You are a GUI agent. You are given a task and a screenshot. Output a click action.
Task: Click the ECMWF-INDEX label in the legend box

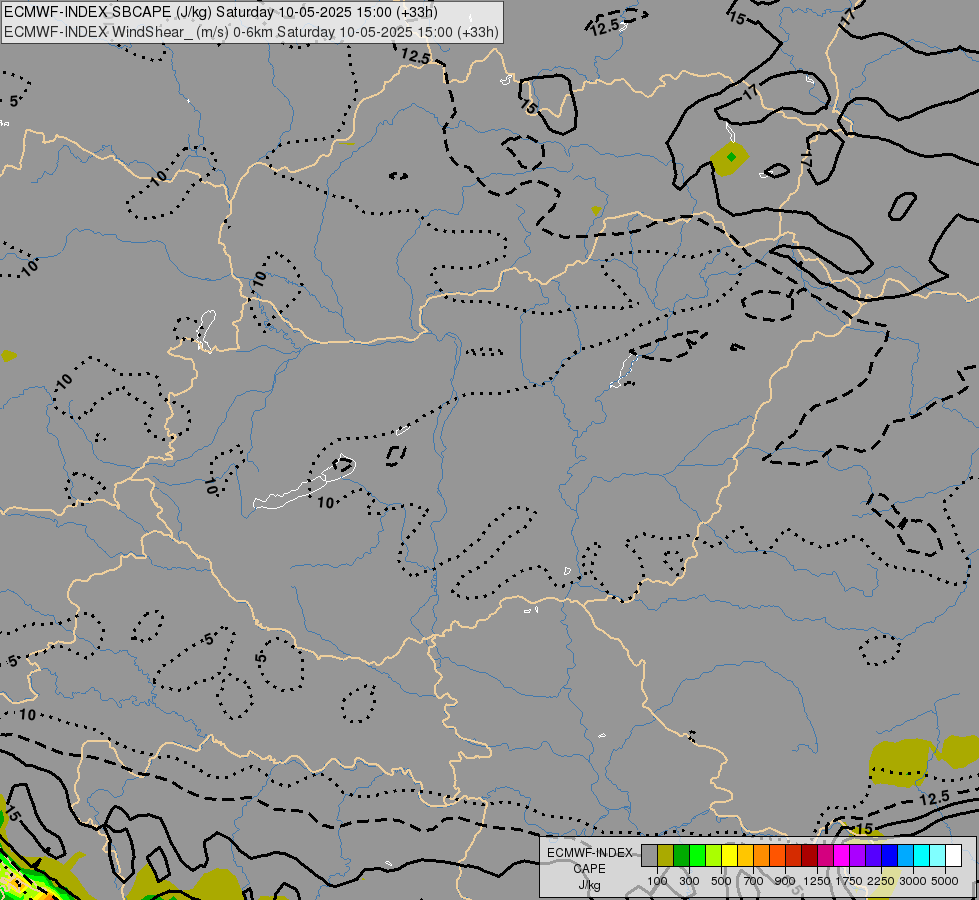(x=590, y=853)
